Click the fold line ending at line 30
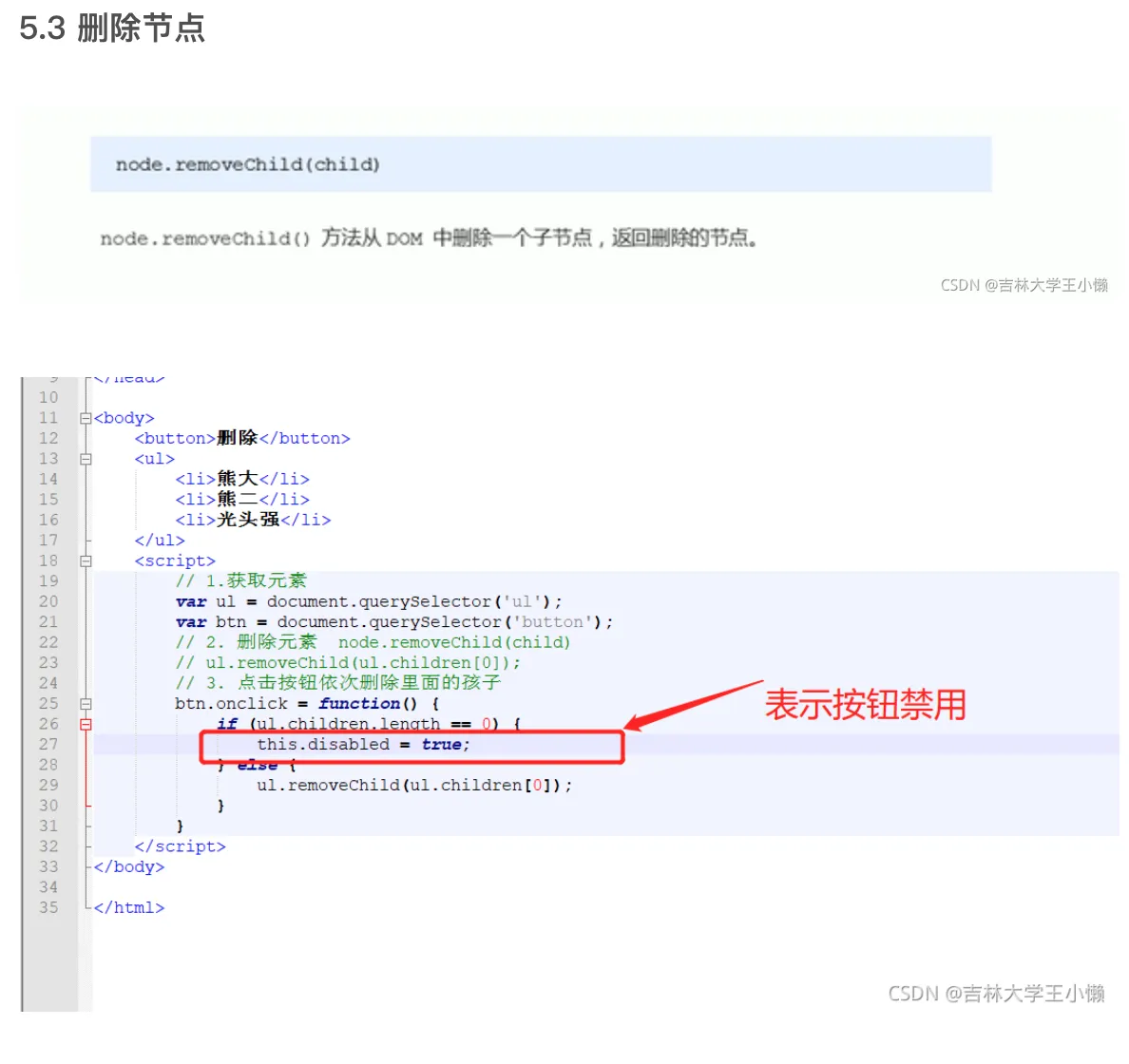 click(86, 805)
